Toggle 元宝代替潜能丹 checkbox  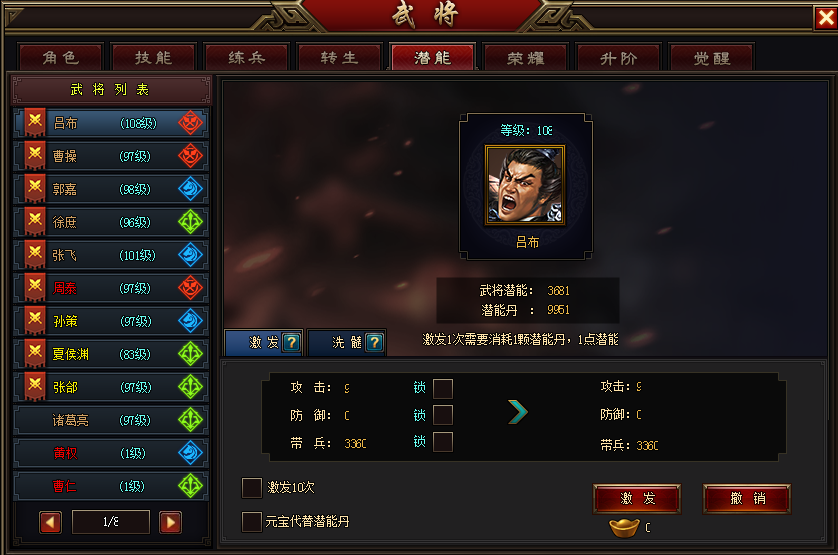(252, 522)
